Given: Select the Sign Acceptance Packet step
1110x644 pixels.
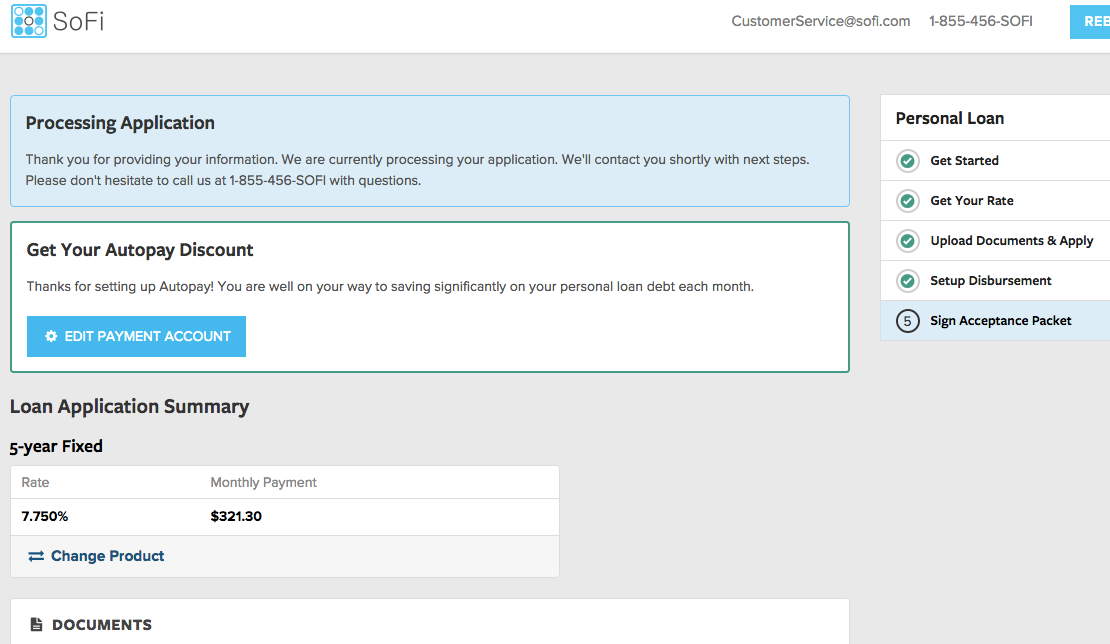Looking at the screenshot, I should click(x=995, y=321).
